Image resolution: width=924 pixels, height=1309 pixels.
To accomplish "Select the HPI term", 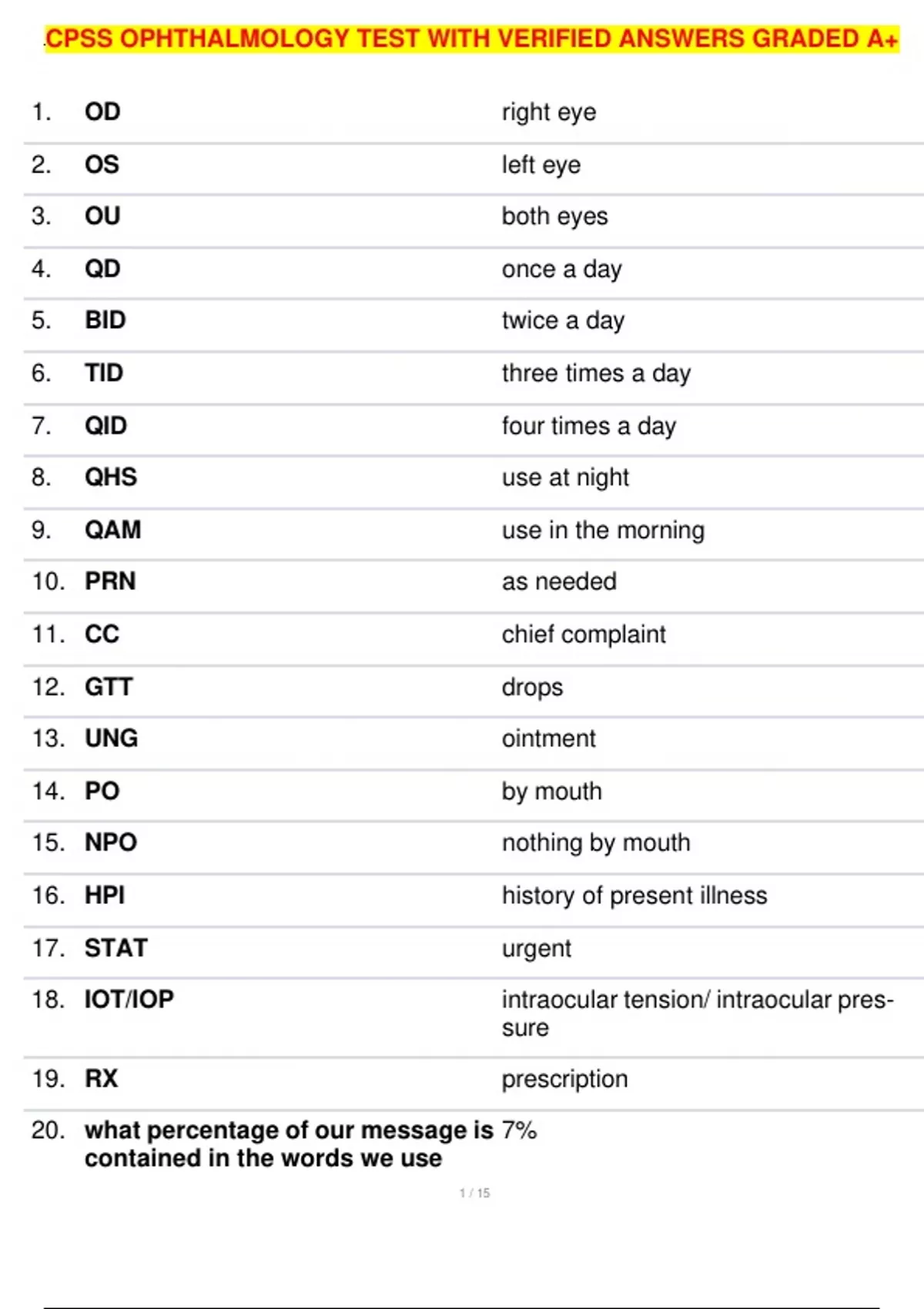I will (x=105, y=896).
